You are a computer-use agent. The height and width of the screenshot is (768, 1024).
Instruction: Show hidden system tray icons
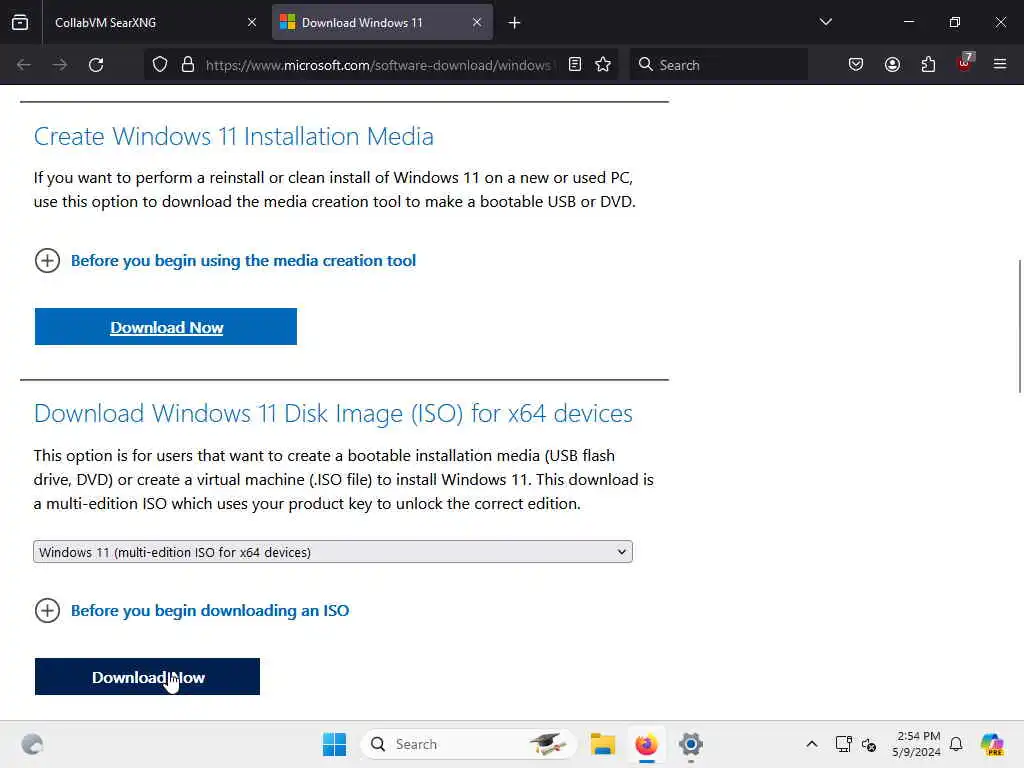click(x=812, y=744)
